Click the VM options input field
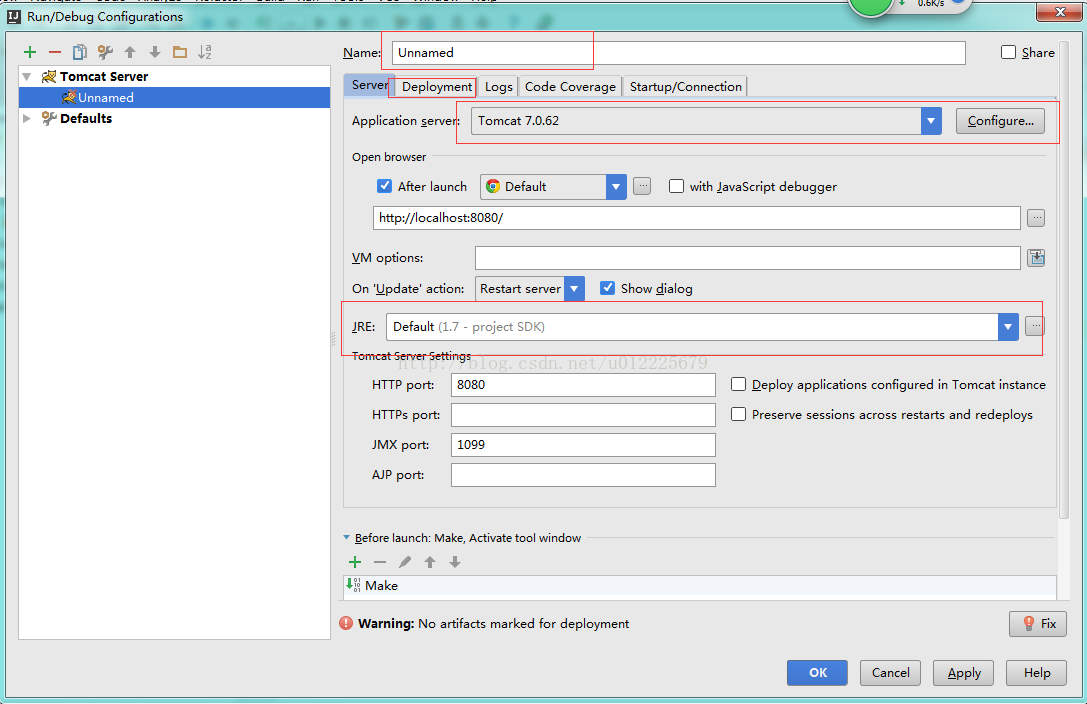 747,258
